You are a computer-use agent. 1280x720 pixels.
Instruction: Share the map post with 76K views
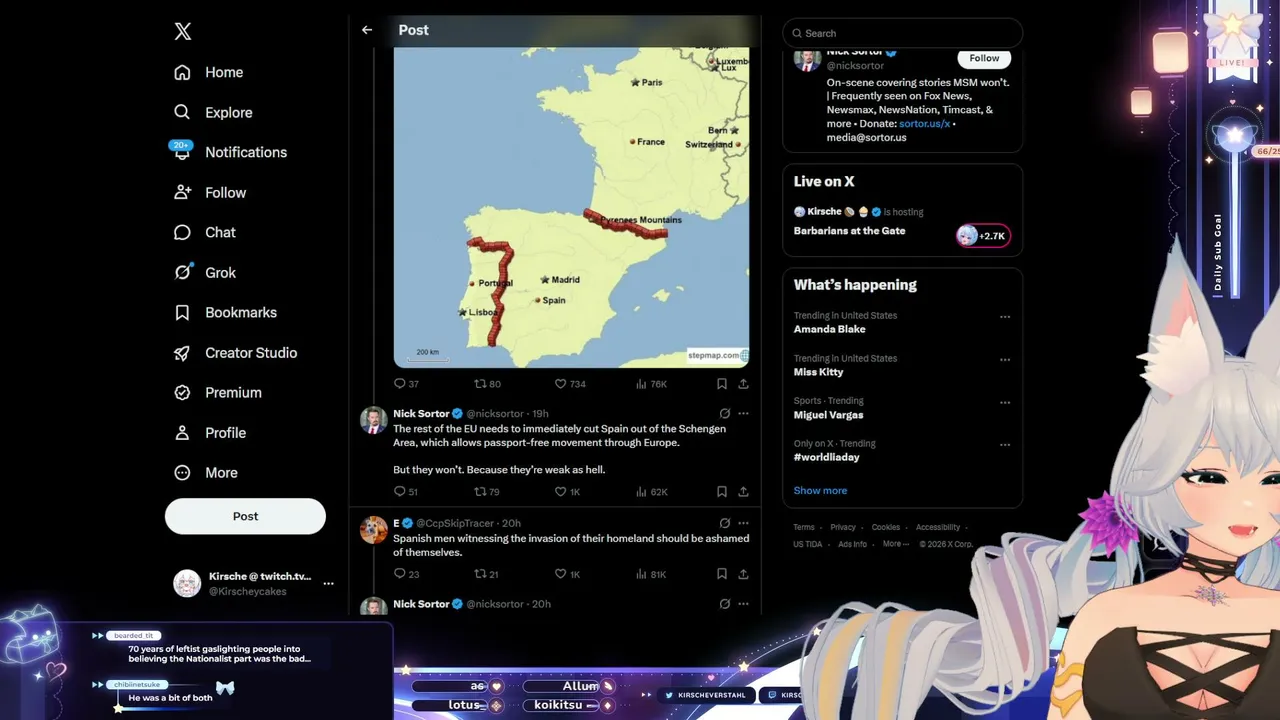coord(743,383)
